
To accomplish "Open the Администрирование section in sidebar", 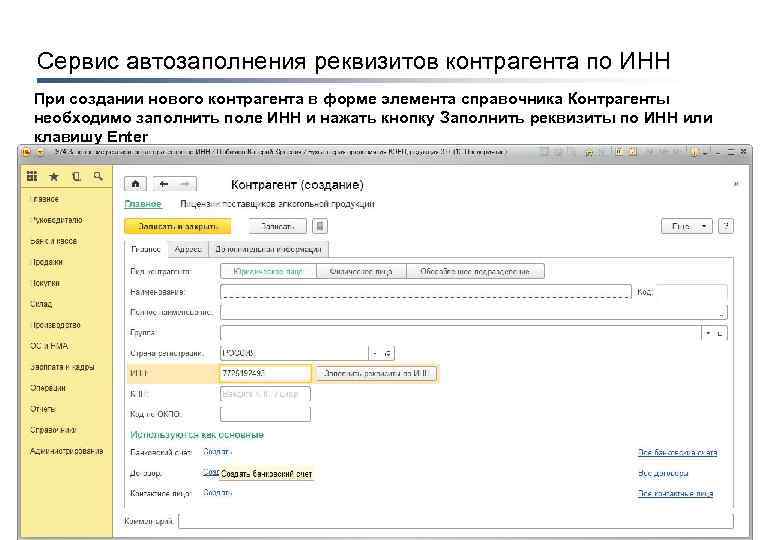I will [x=67, y=451].
